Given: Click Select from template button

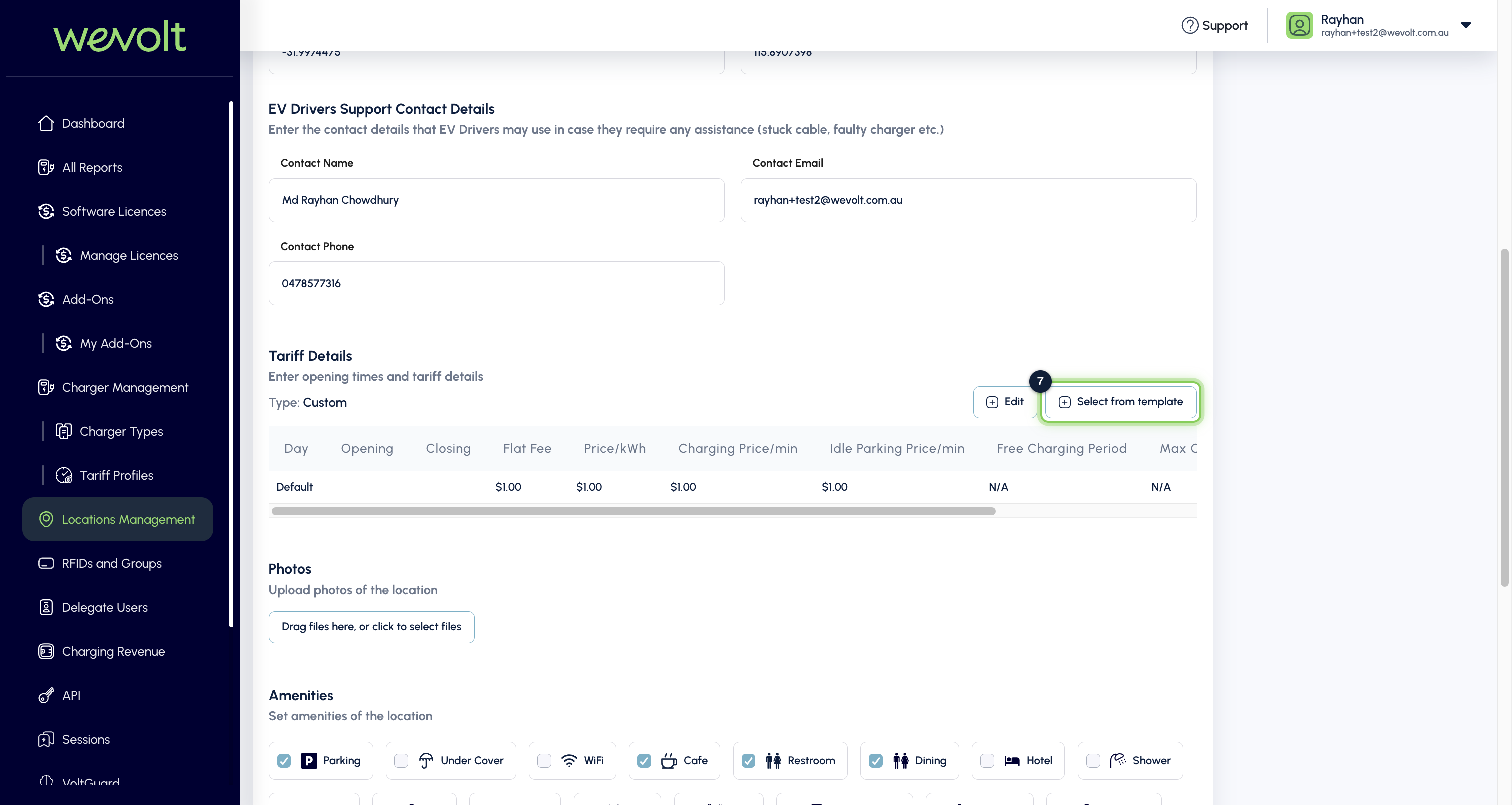Looking at the screenshot, I should click(x=1120, y=402).
